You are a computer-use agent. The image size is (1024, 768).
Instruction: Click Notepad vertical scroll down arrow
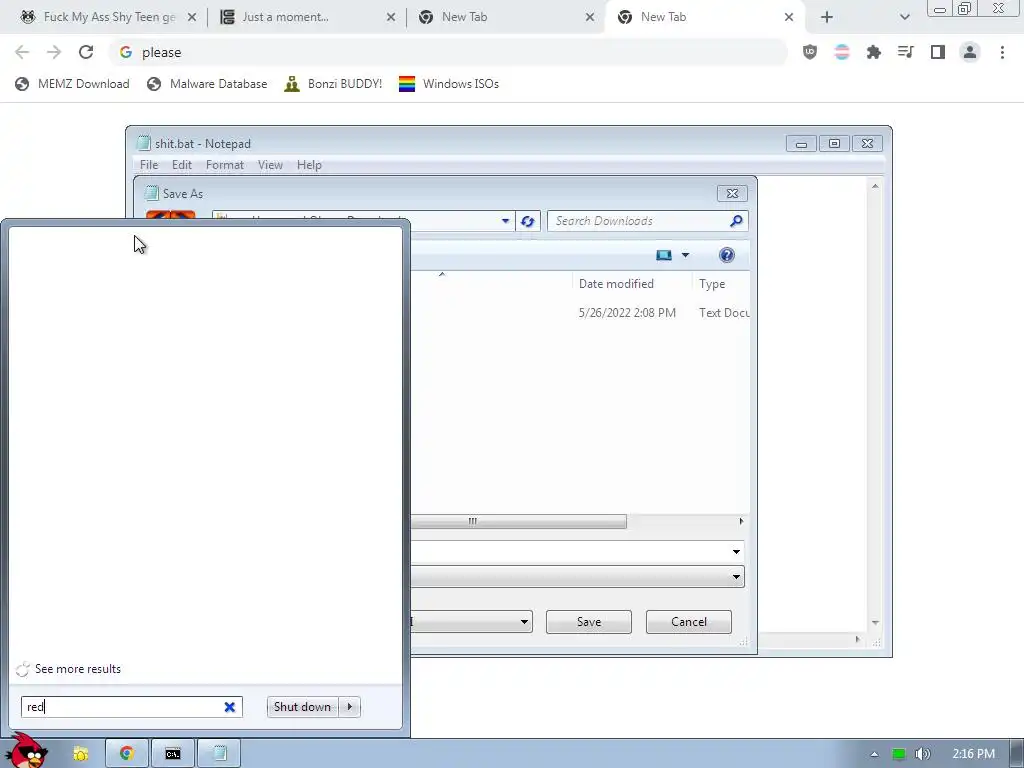point(874,623)
